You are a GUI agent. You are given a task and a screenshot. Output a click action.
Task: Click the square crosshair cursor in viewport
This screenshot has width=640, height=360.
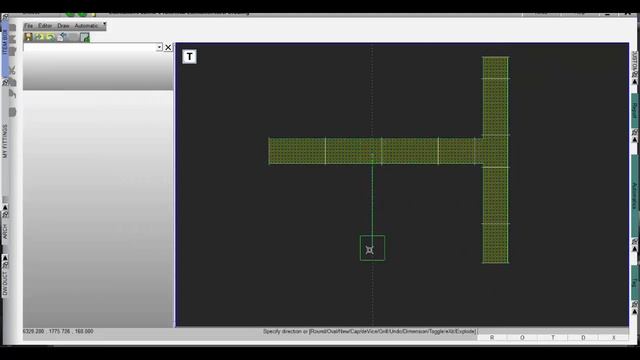[x=372, y=248]
